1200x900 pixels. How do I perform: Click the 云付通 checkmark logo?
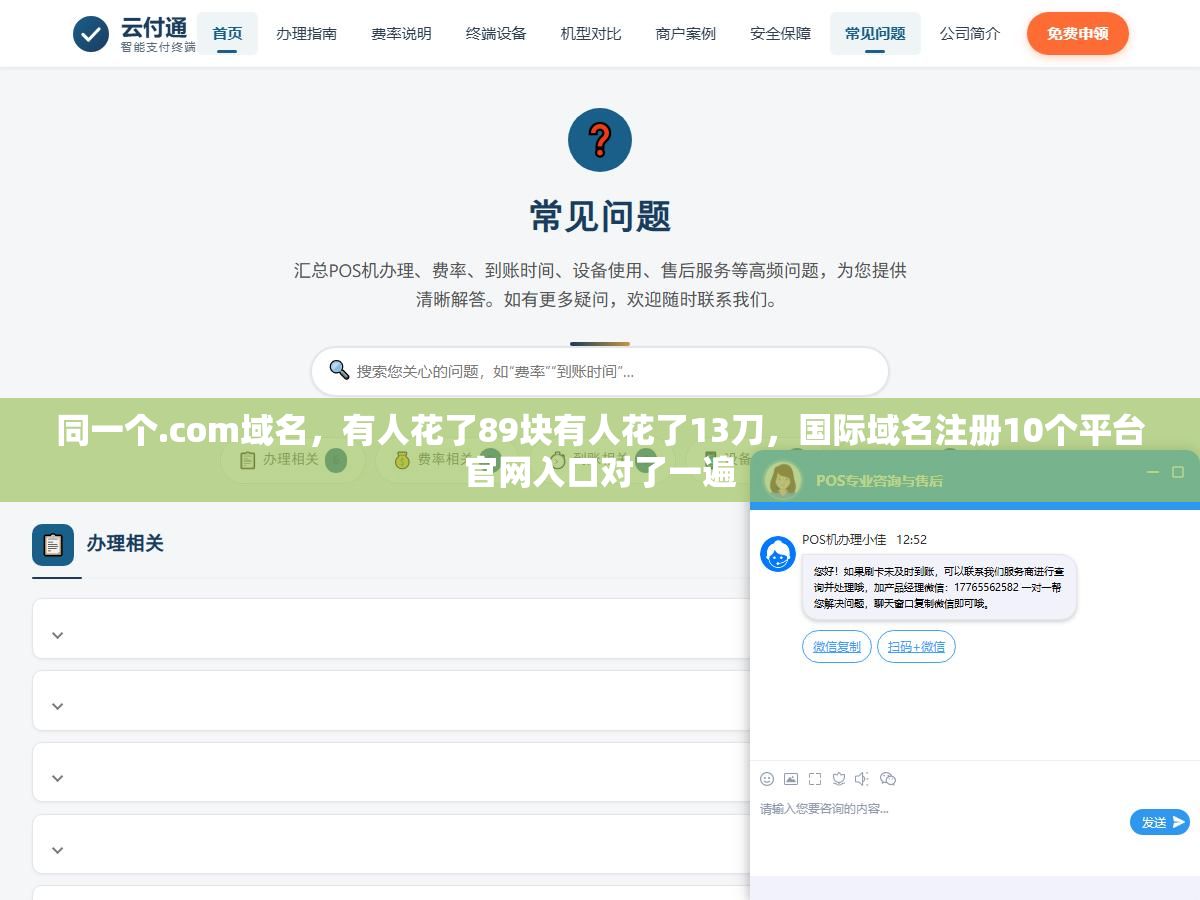[91, 34]
